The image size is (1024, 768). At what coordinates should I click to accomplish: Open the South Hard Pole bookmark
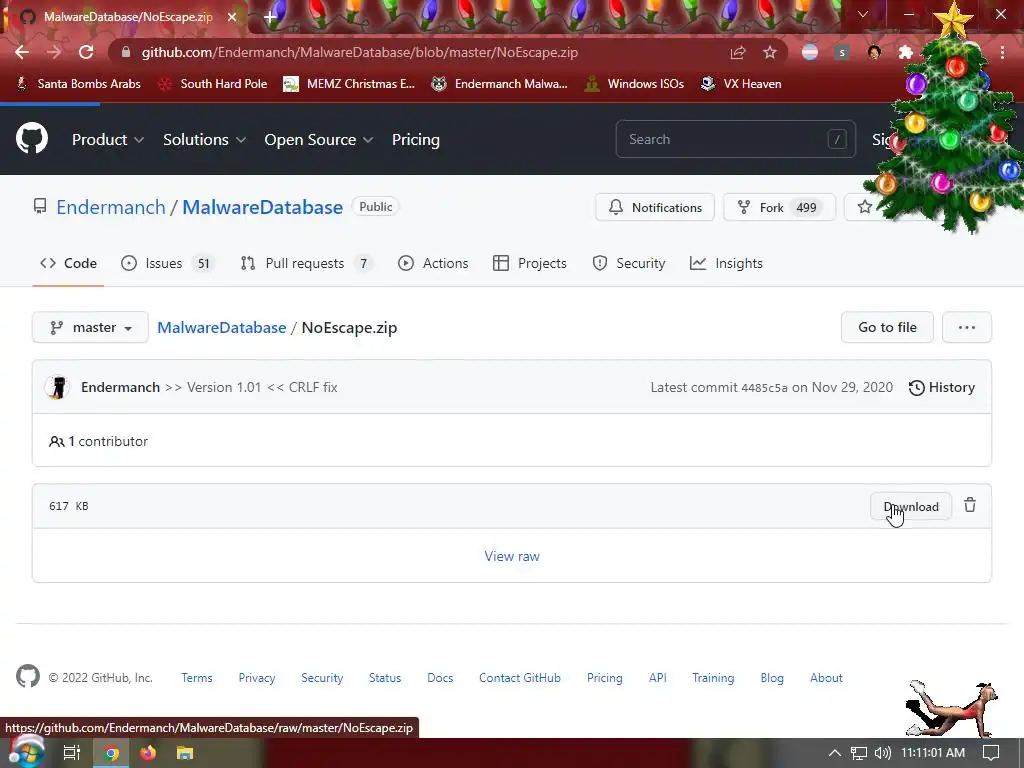213,84
